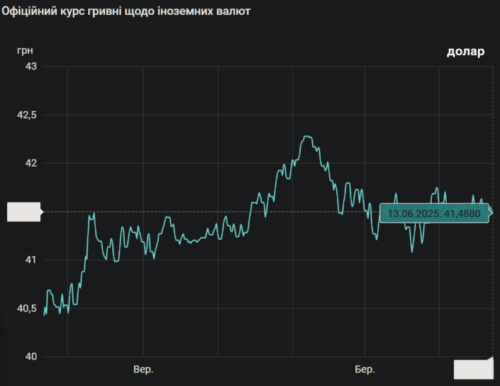Click the white value marker on the y-axis
The image size is (500, 386).
pyautogui.click(x=24, y=212)
